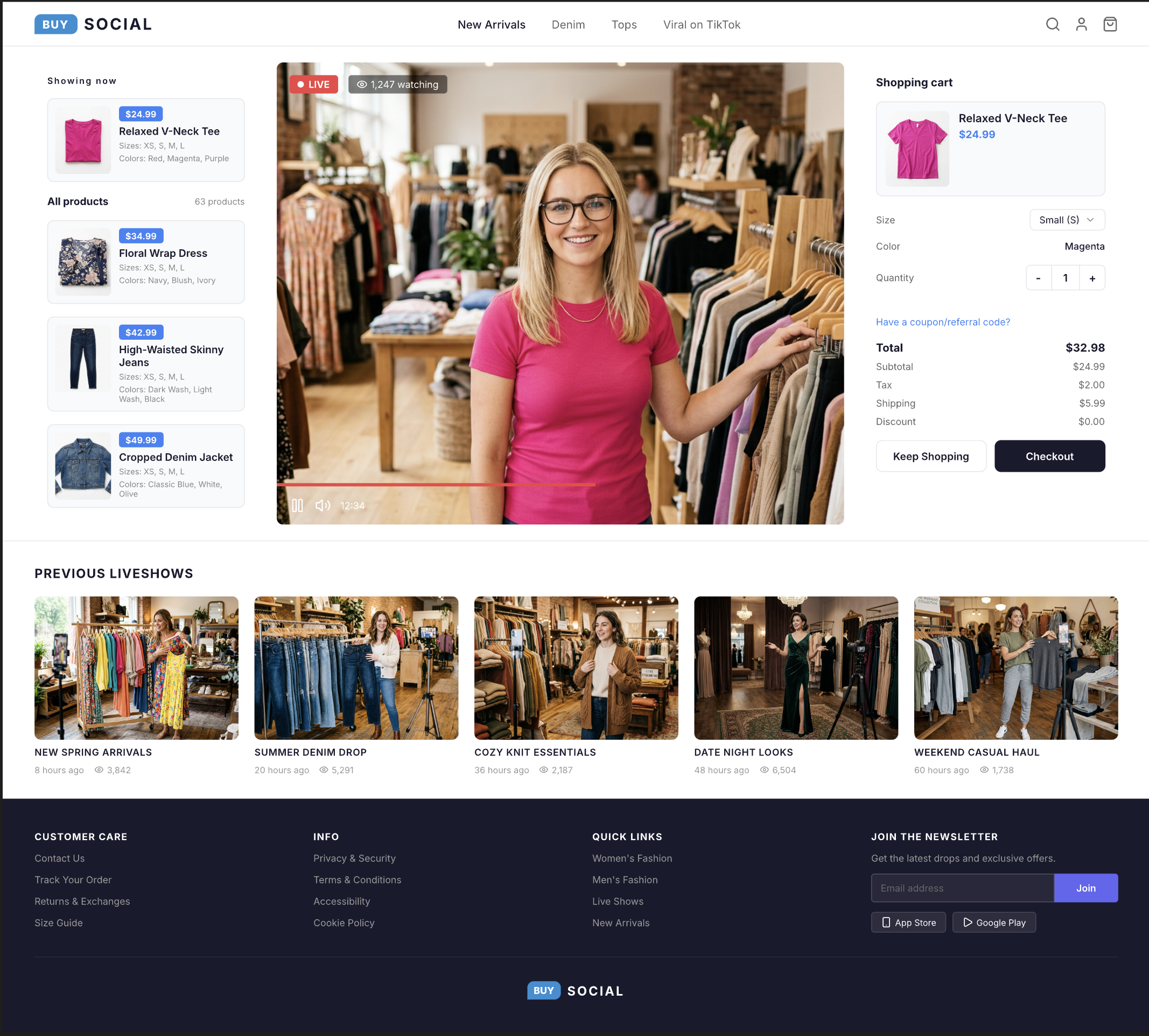Switch to the Denim nav section

(568, 24)
